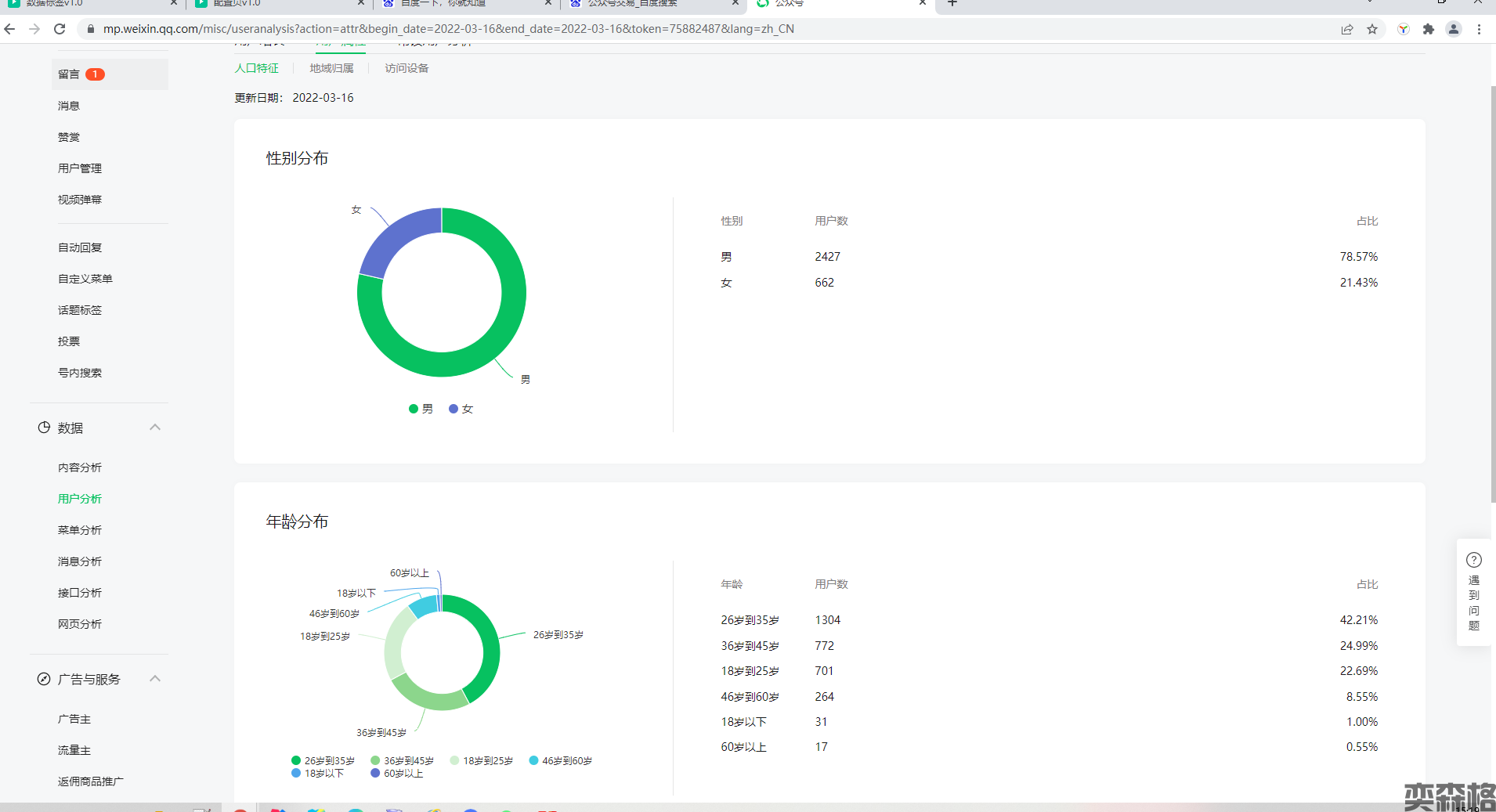Screen dimensions: 1496x812
Task: Click the help question mark icon
Action: click(x=1473, y=560)
